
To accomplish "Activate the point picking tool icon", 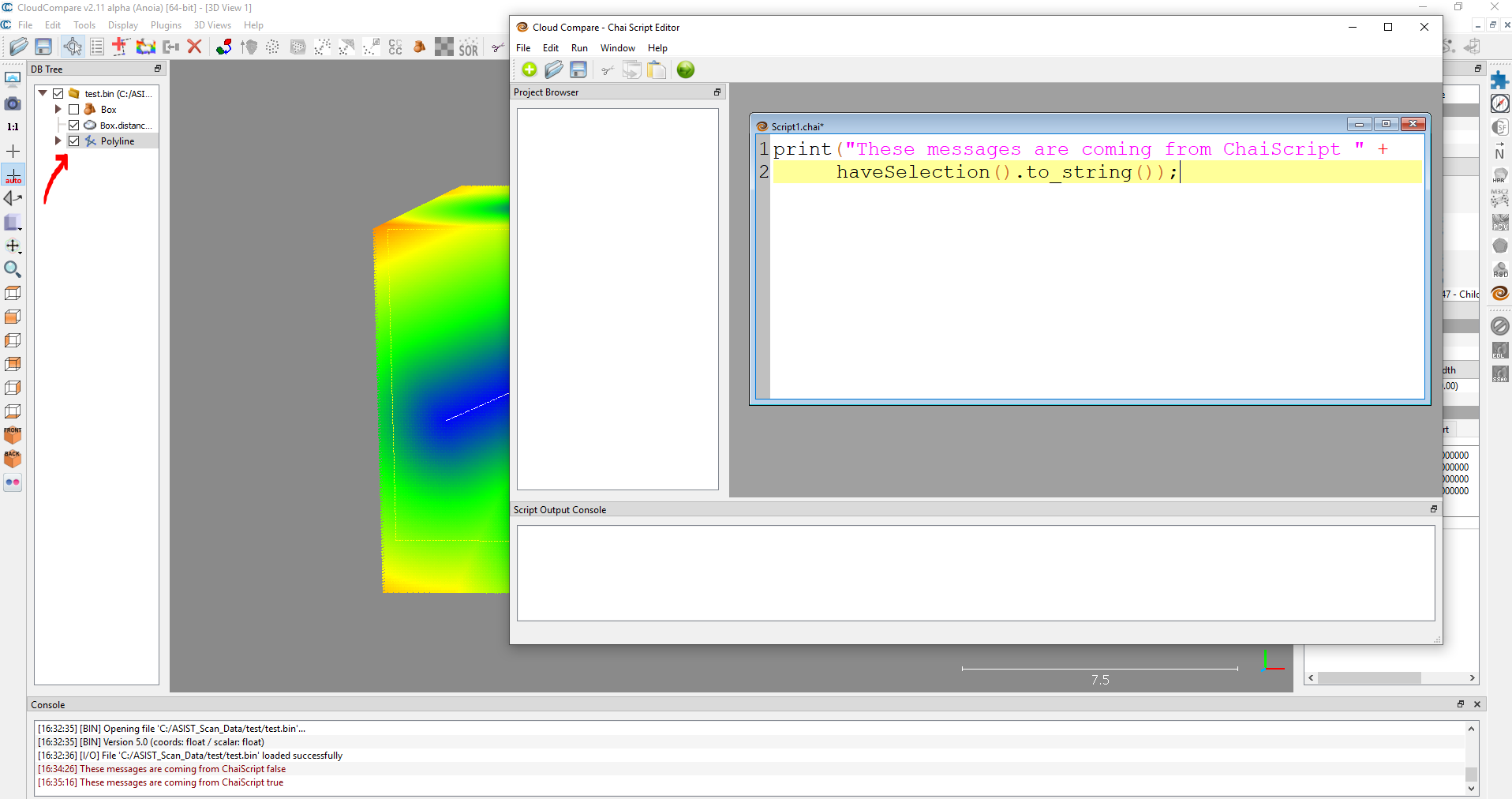I will click(x=73, y=47).
